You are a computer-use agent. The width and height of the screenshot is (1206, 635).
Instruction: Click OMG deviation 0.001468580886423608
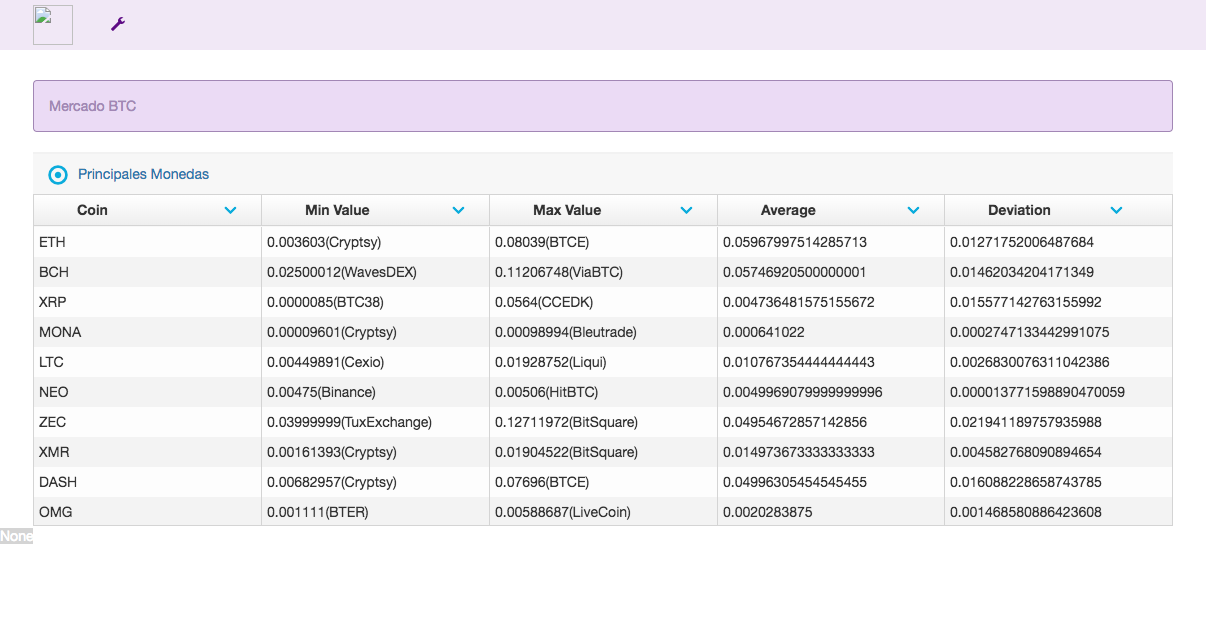1026,512
